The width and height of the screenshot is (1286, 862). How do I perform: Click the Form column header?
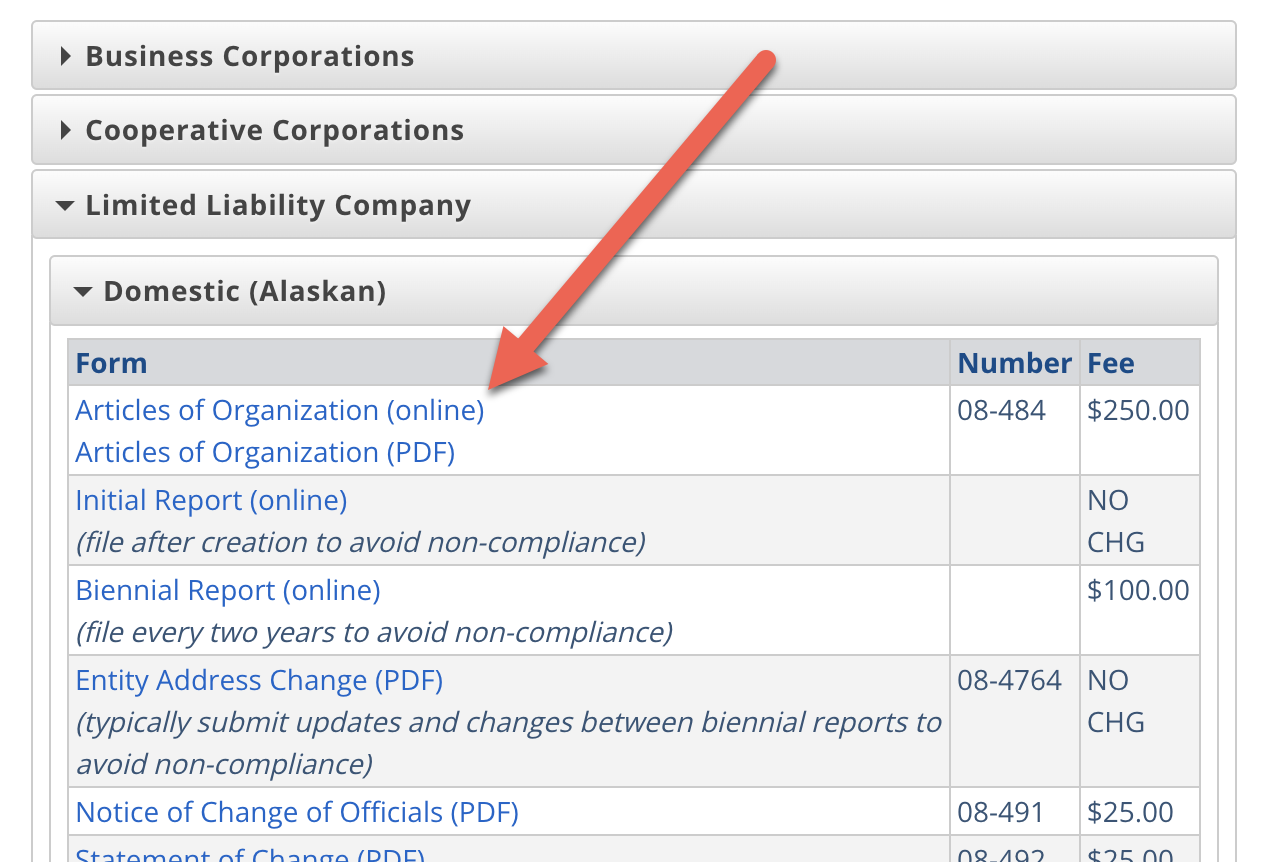111,363
